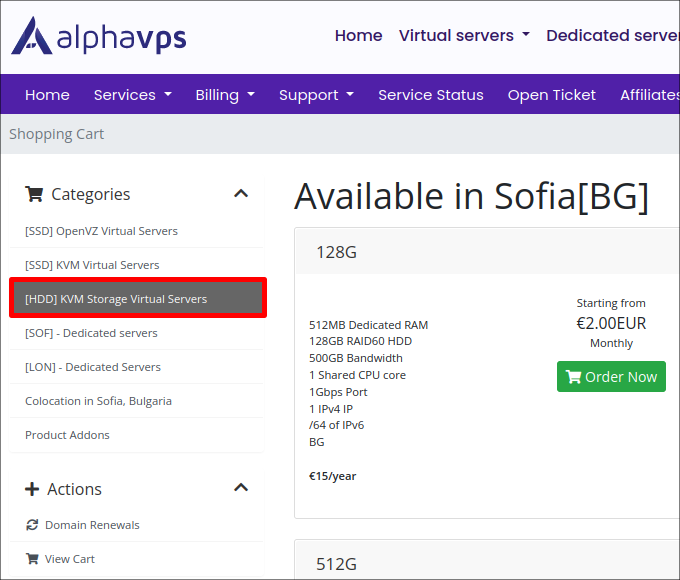The image size is (680, 580).
Task: Click the Shopping Cart breadcrumb text
Action: click(56, 134)
